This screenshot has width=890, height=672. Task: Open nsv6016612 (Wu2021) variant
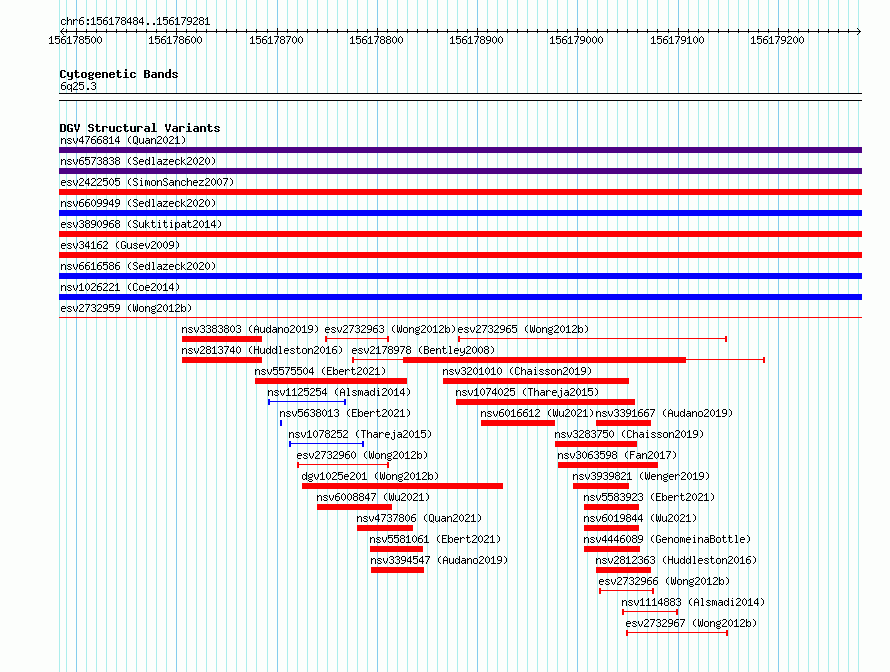coord(537,413)
